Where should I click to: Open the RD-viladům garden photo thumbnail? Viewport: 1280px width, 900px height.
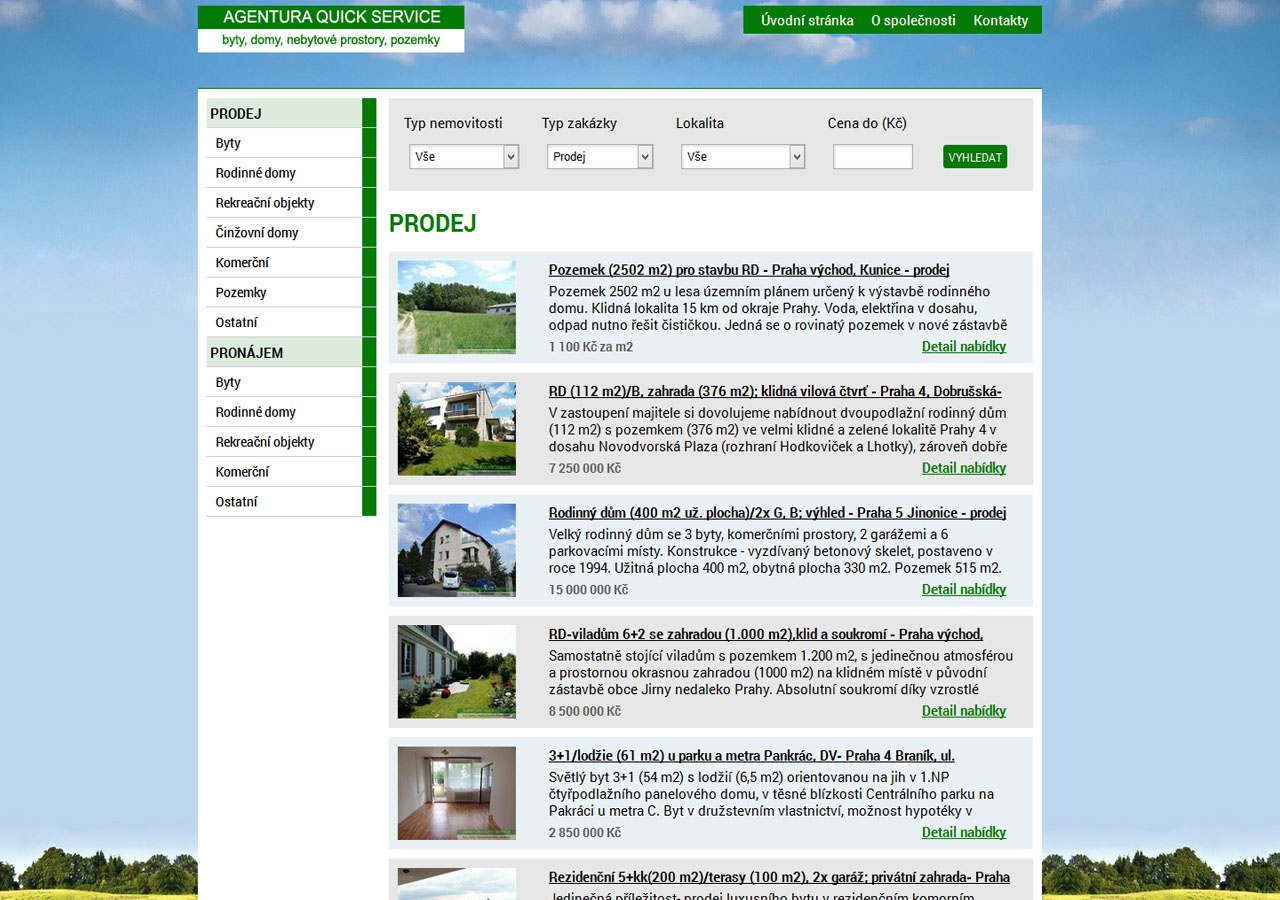tap(457, 671)
